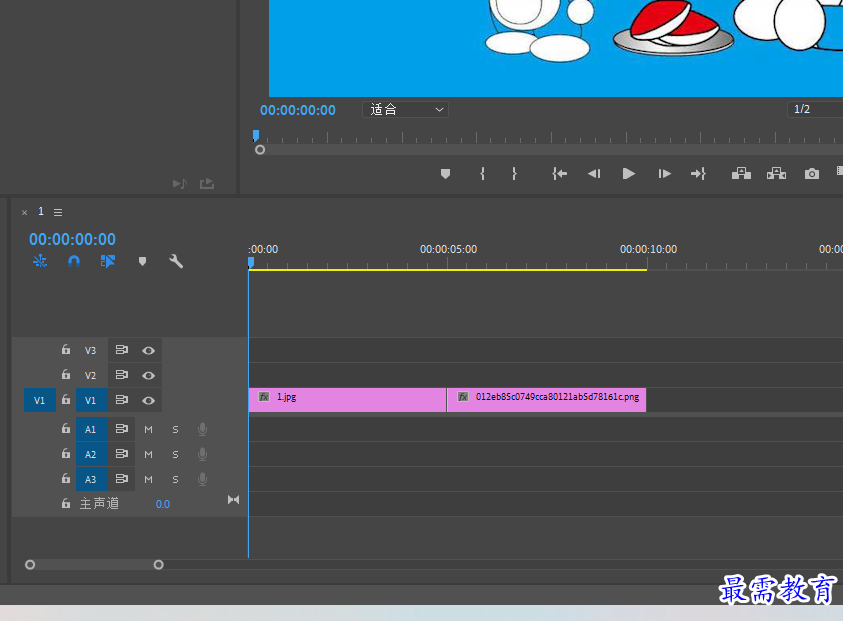This screenshot has width=843, height=621.
Task: Click the Lift button
Action: pyautogui.click(x=741, y=173)
